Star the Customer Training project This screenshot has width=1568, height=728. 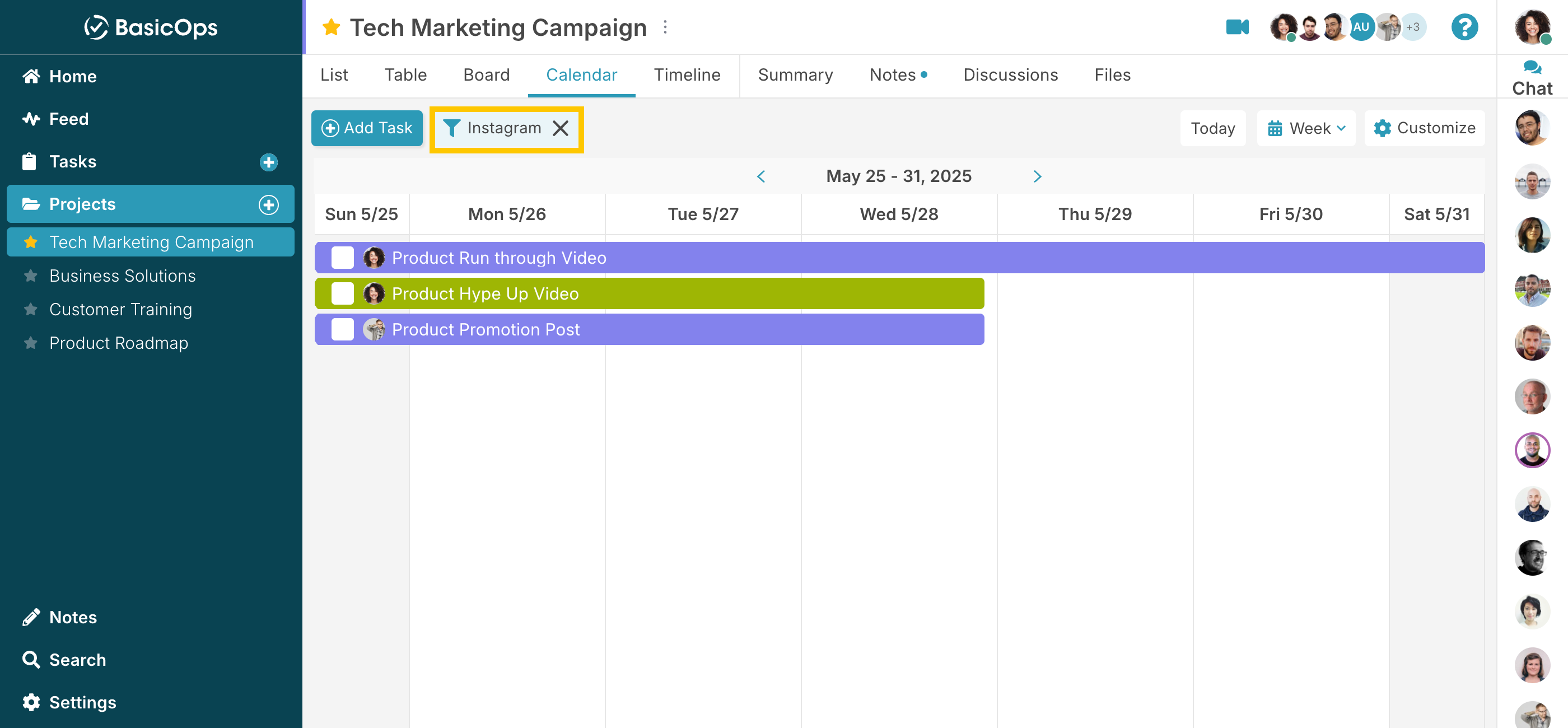[x=30, y=309]
